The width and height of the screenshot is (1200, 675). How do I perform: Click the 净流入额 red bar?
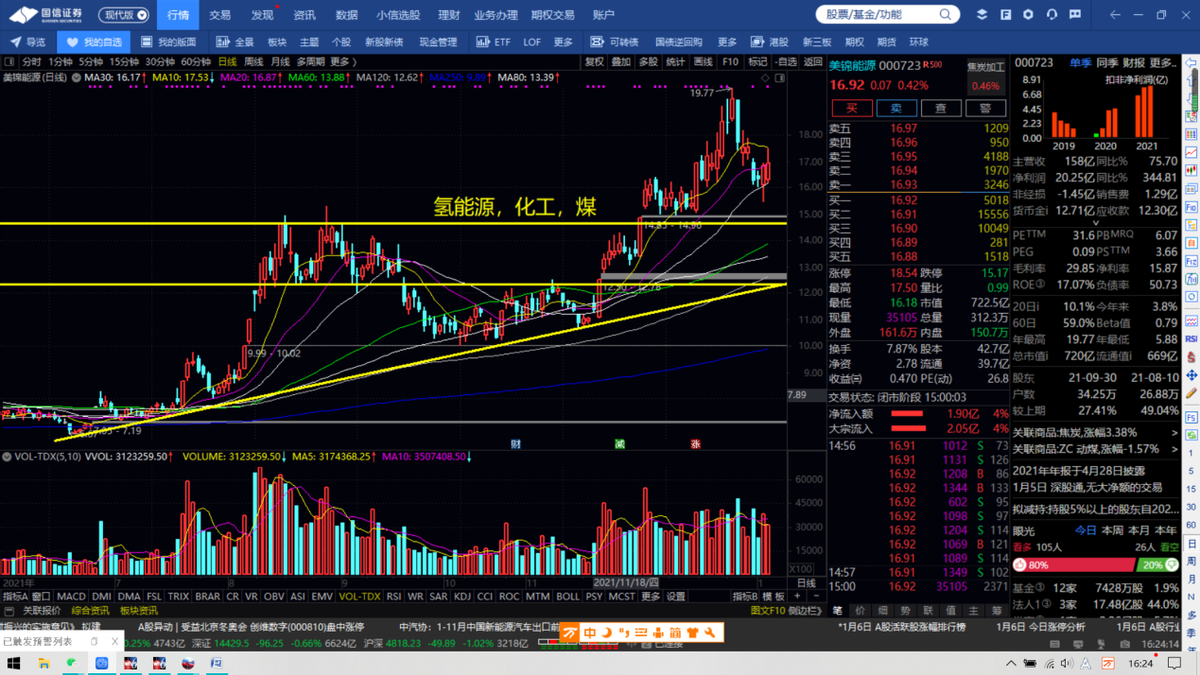coord(907,413)
